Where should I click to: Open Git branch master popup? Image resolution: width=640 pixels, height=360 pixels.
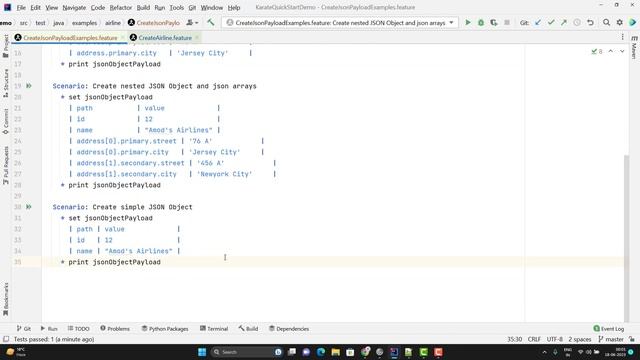pyautogui.click(x=611, y=339)
